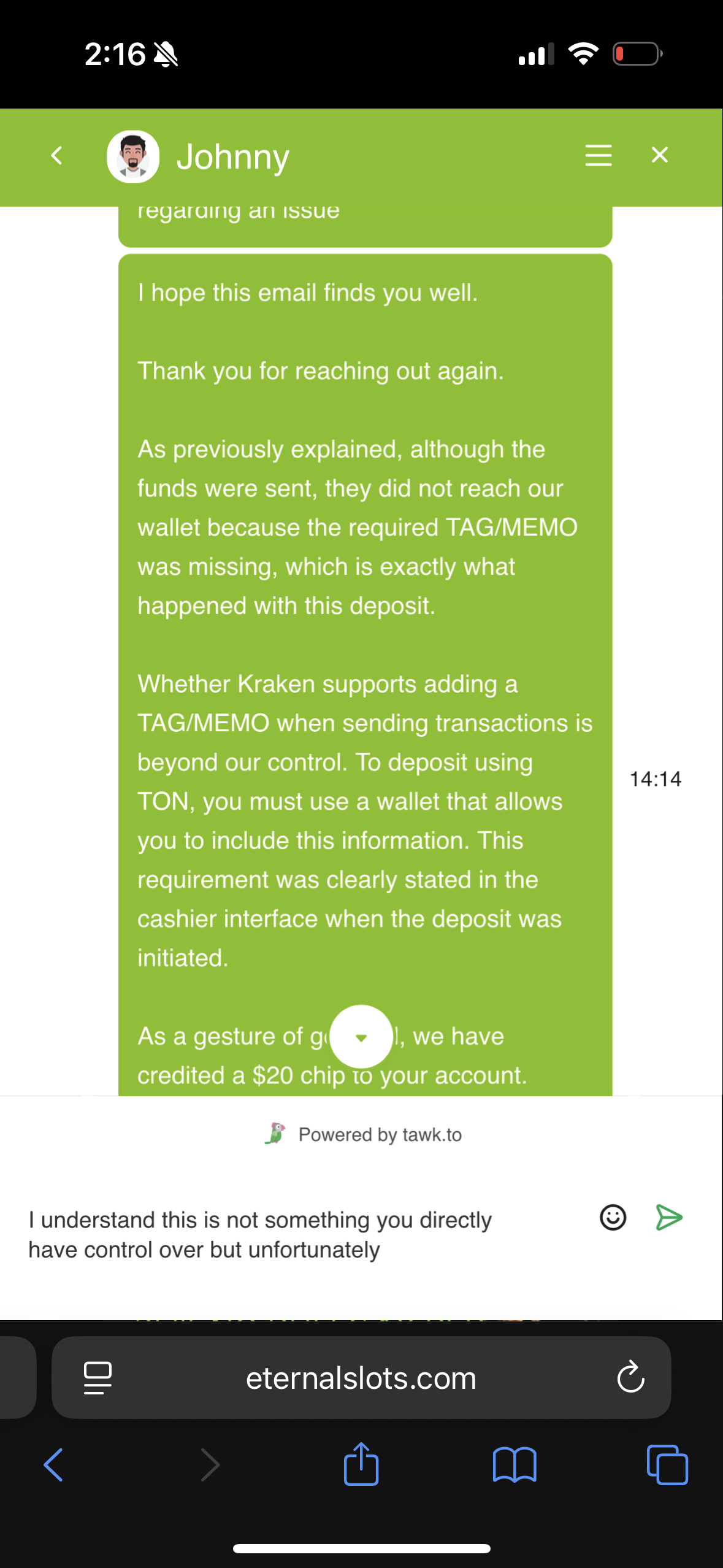Open the Safari share sheet
The image size is (723, 1568).
pos(361,1464)
